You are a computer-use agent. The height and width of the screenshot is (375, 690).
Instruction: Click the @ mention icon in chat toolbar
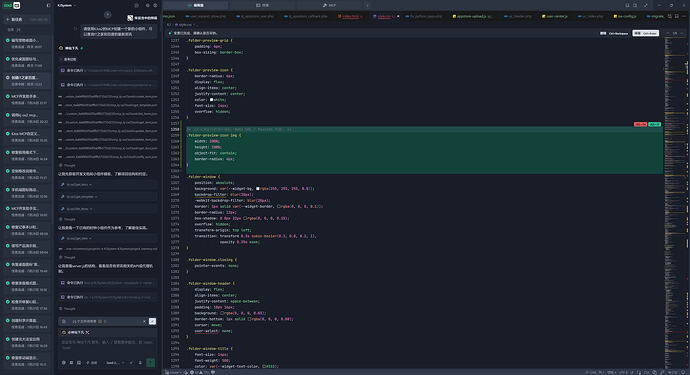tap(64, 363)
